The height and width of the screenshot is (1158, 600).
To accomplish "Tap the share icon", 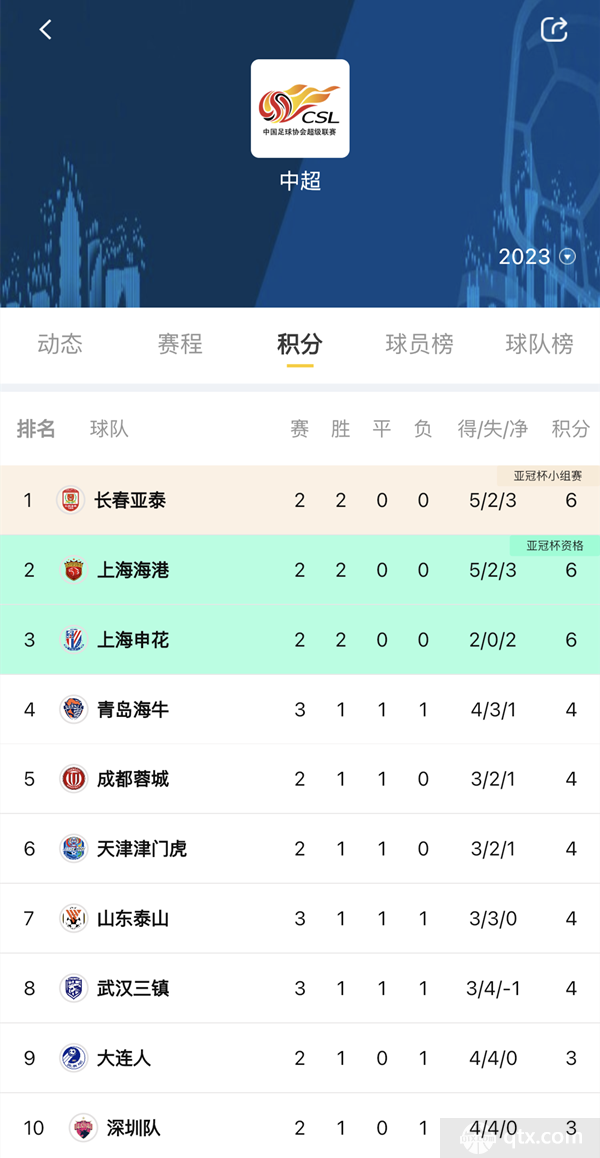I will (x=554, y=30).
